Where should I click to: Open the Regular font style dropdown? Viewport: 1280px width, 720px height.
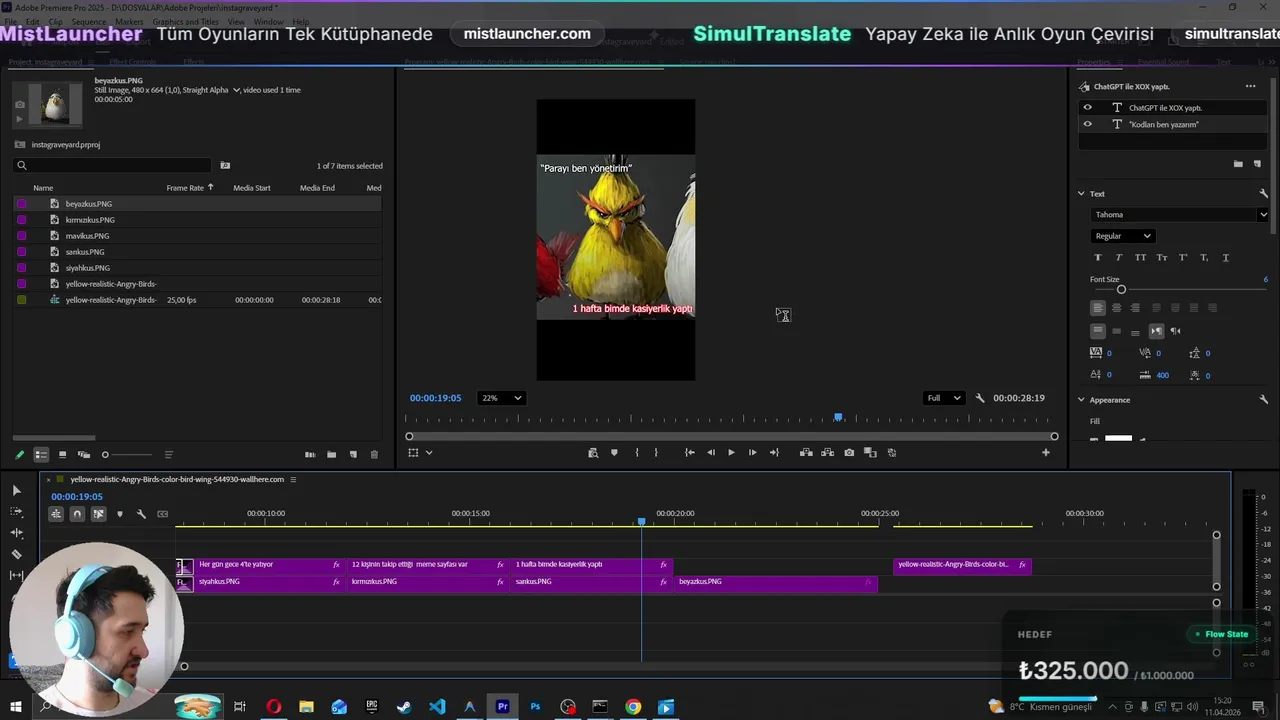tap(1123, 236)
